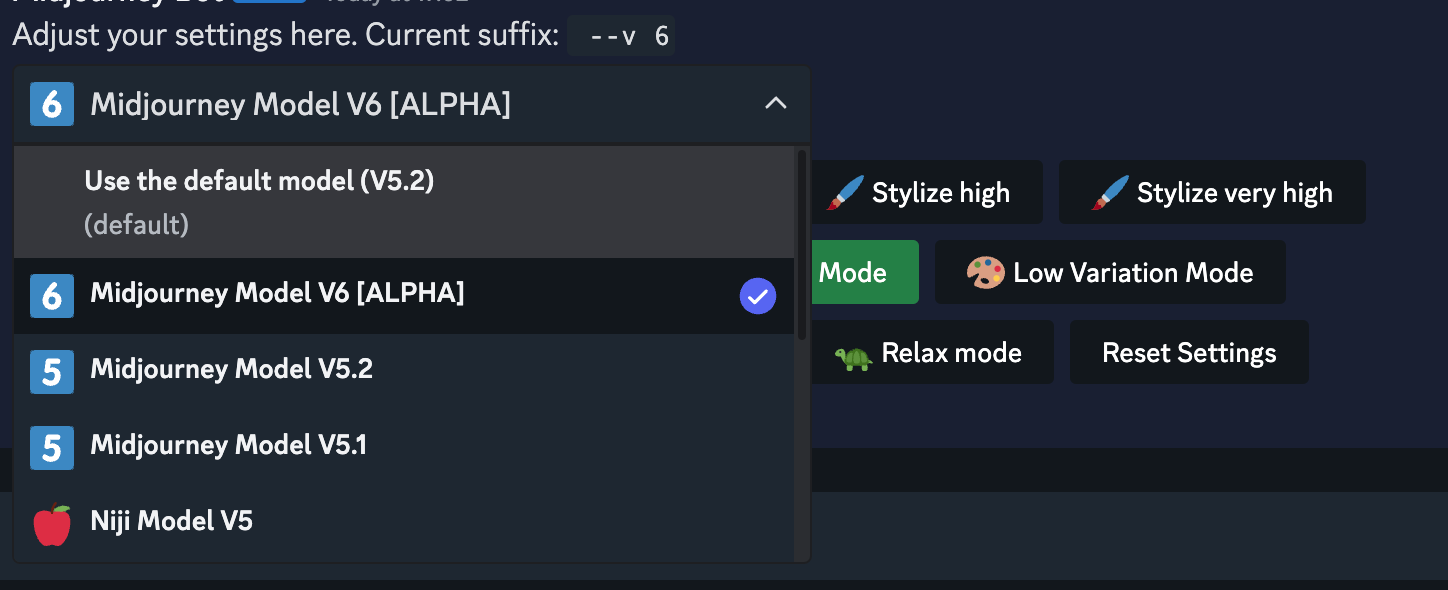Click the paintbrush icon on Stylize very high

point(1111,193)
